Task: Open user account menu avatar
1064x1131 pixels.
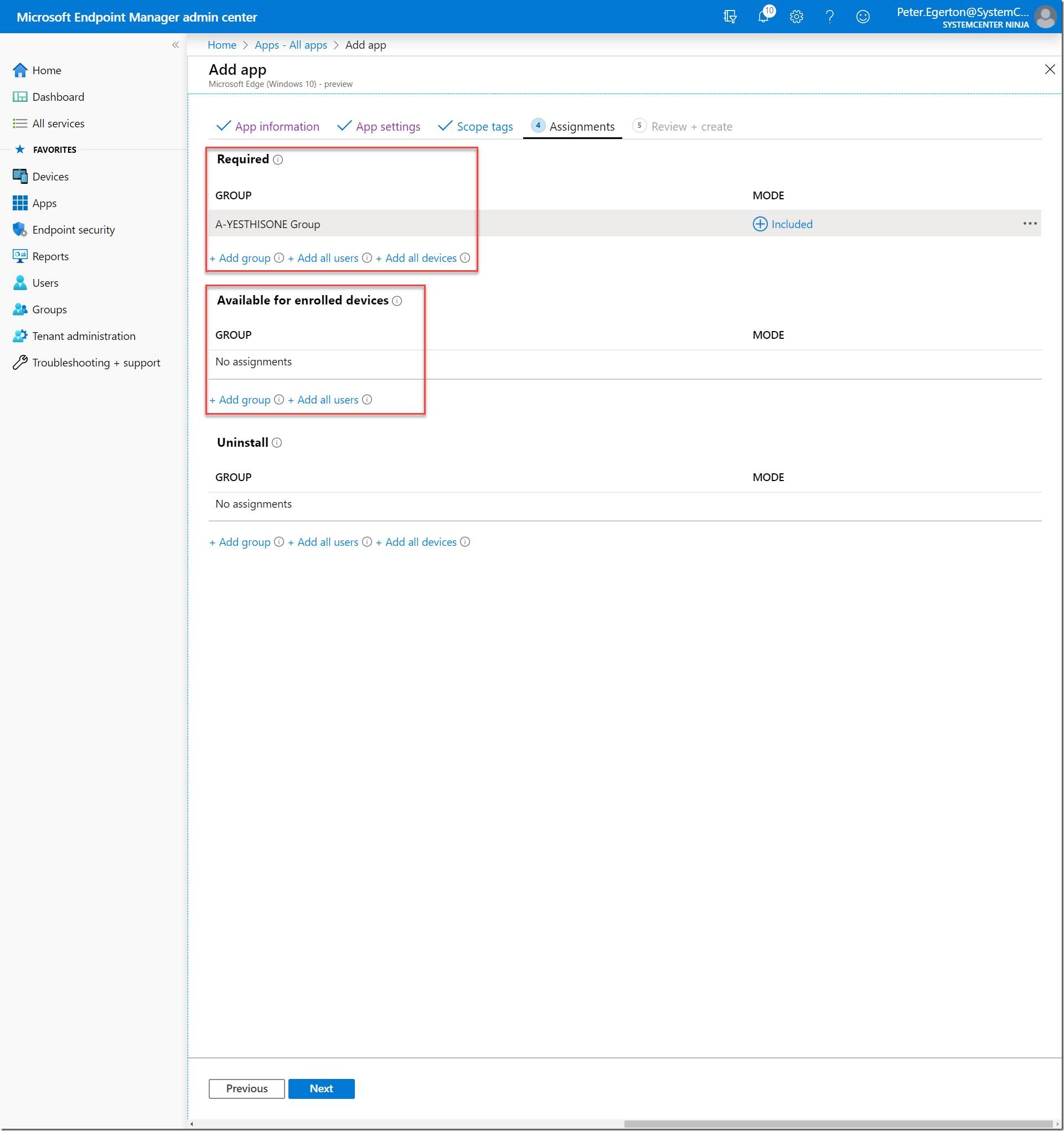Action: tap(1045, 17)
